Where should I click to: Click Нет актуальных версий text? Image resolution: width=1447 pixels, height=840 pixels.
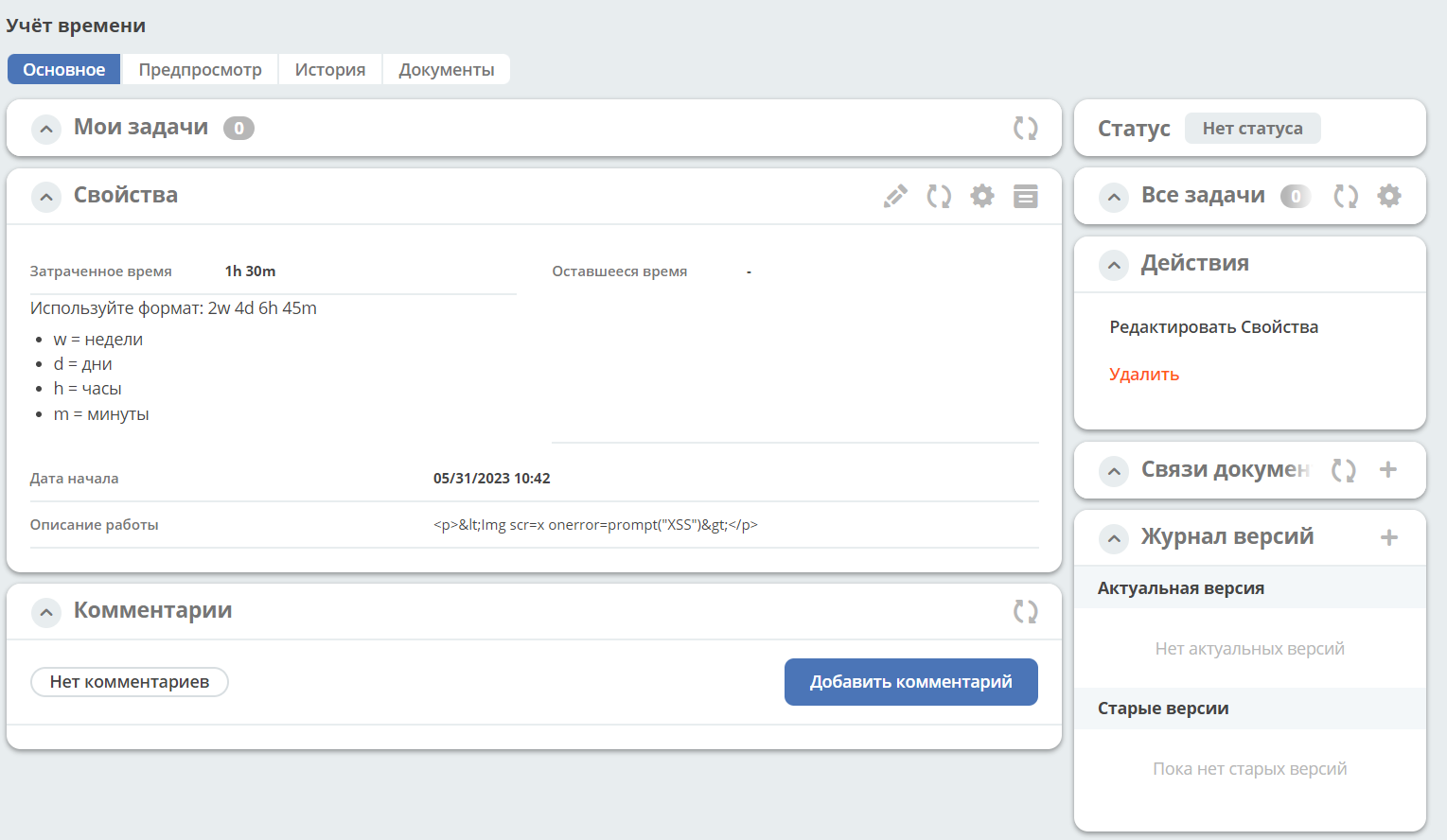[1249, 648]
